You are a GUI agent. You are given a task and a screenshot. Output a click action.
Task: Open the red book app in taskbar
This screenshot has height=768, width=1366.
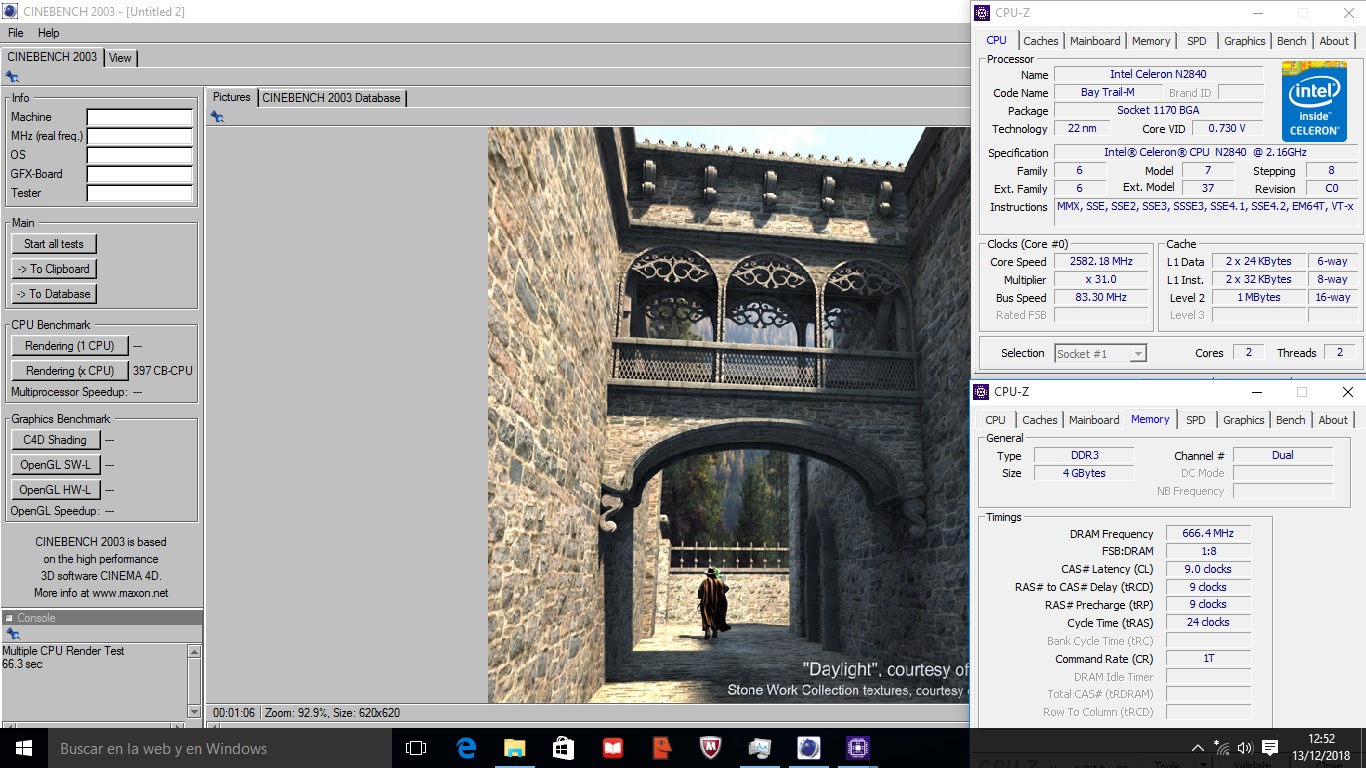pos(613,748)
